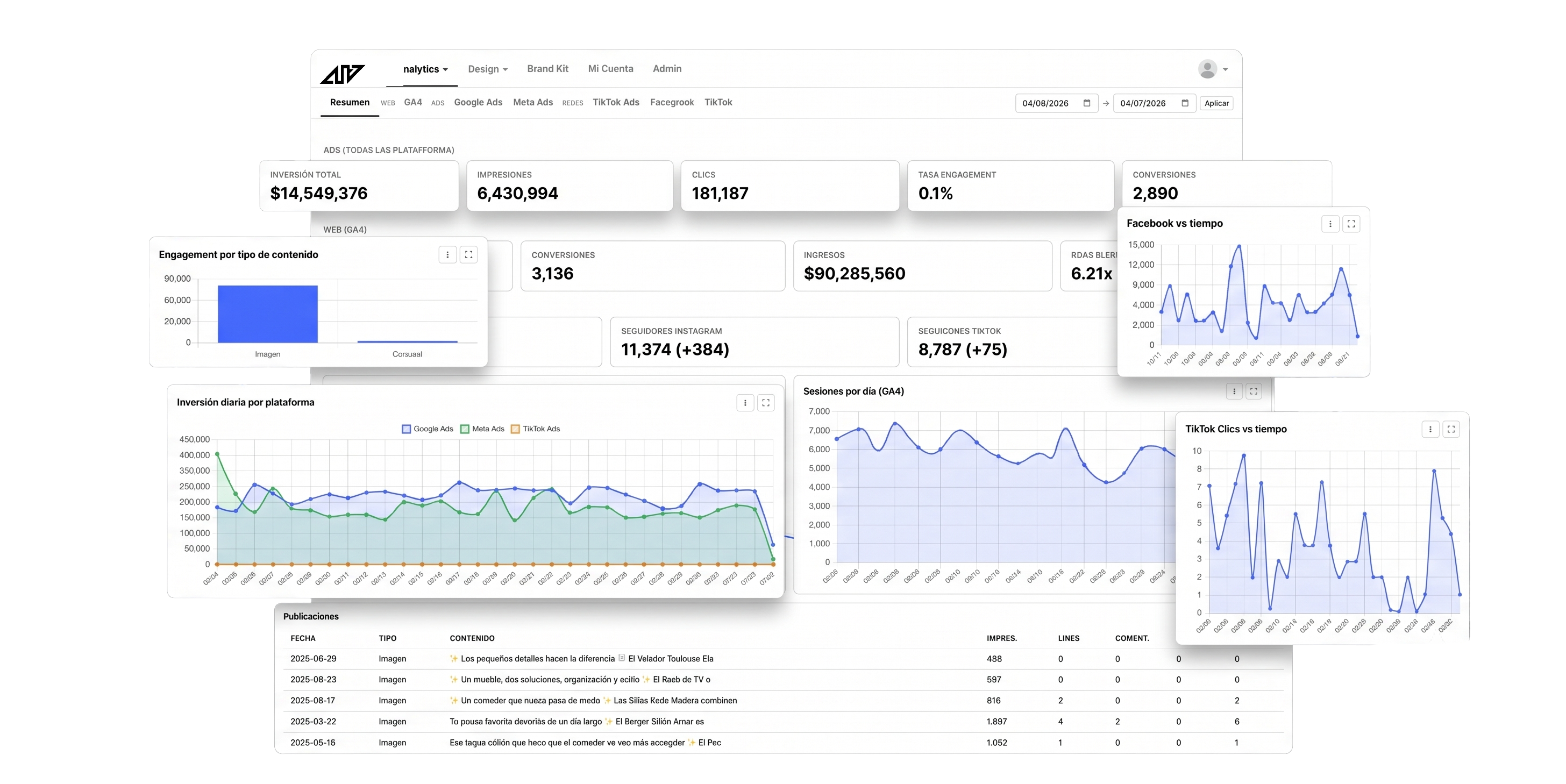The width and height of the screenshot is (1566, 784).
Task: Open options menu of Sesiones por día chart
Action: pos(1234,391)
